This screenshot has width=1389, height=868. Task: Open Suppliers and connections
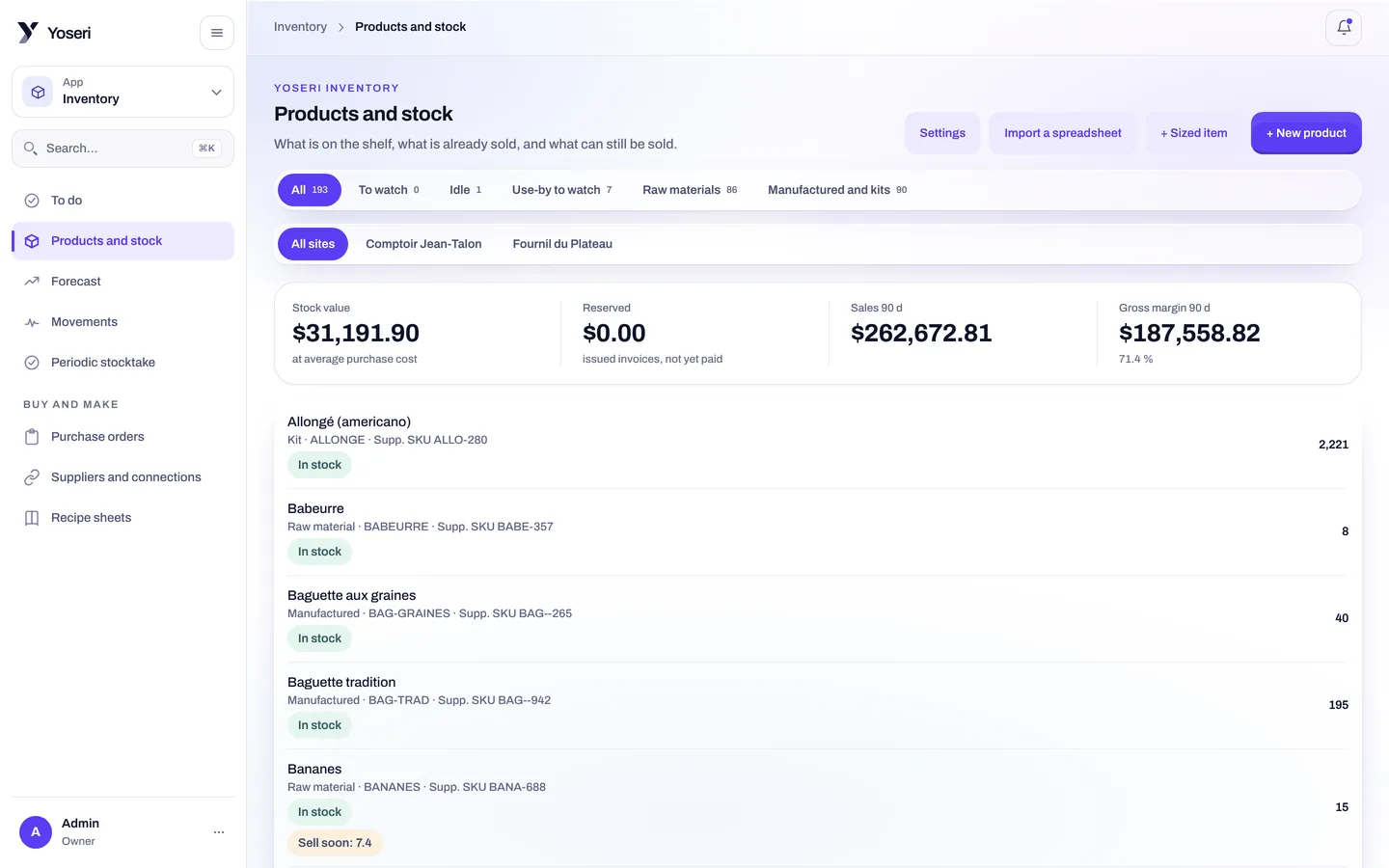coord(123,477)
